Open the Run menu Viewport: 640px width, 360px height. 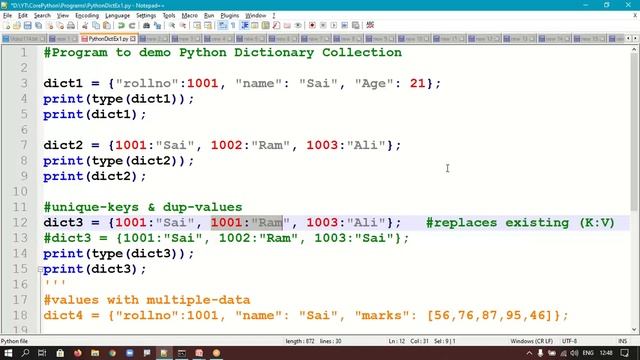pyautogui.click(x=209, y=16)
